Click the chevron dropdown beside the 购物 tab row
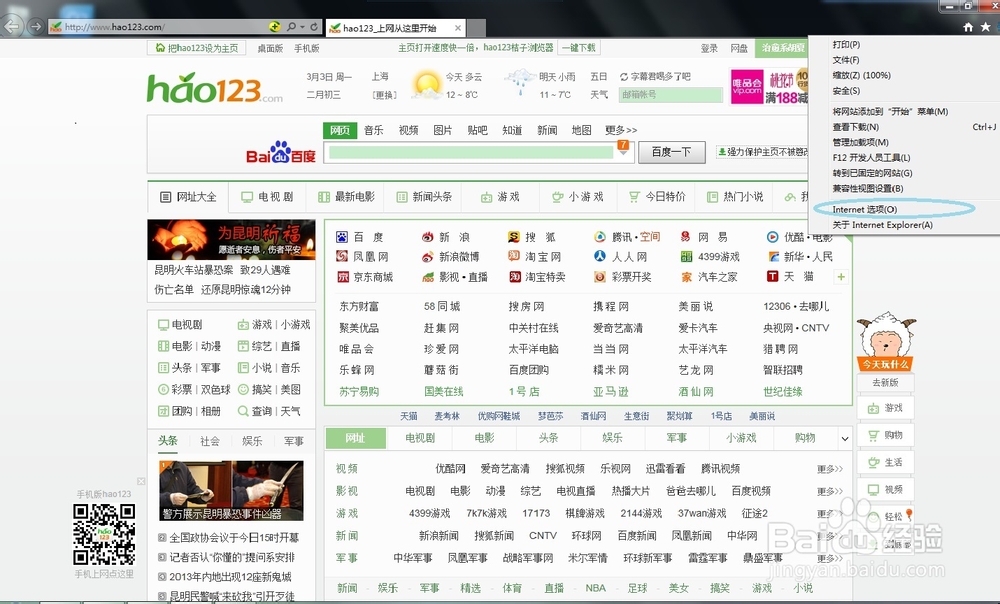Image resolution: width=1000 pixels, height=604 pixels. click(843, 438)
